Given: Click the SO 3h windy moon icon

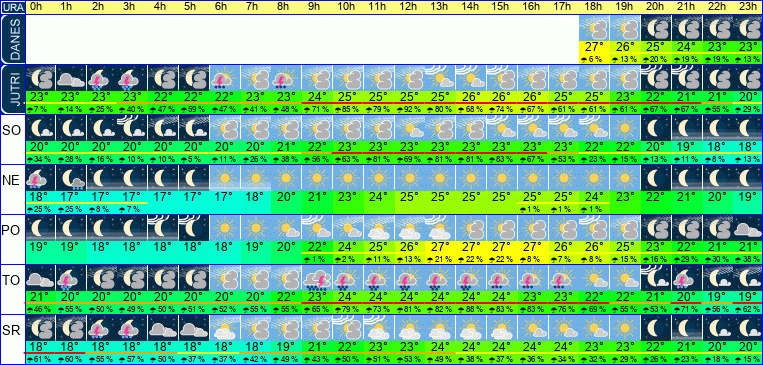Looking at the screenshot, I should 132,128.
